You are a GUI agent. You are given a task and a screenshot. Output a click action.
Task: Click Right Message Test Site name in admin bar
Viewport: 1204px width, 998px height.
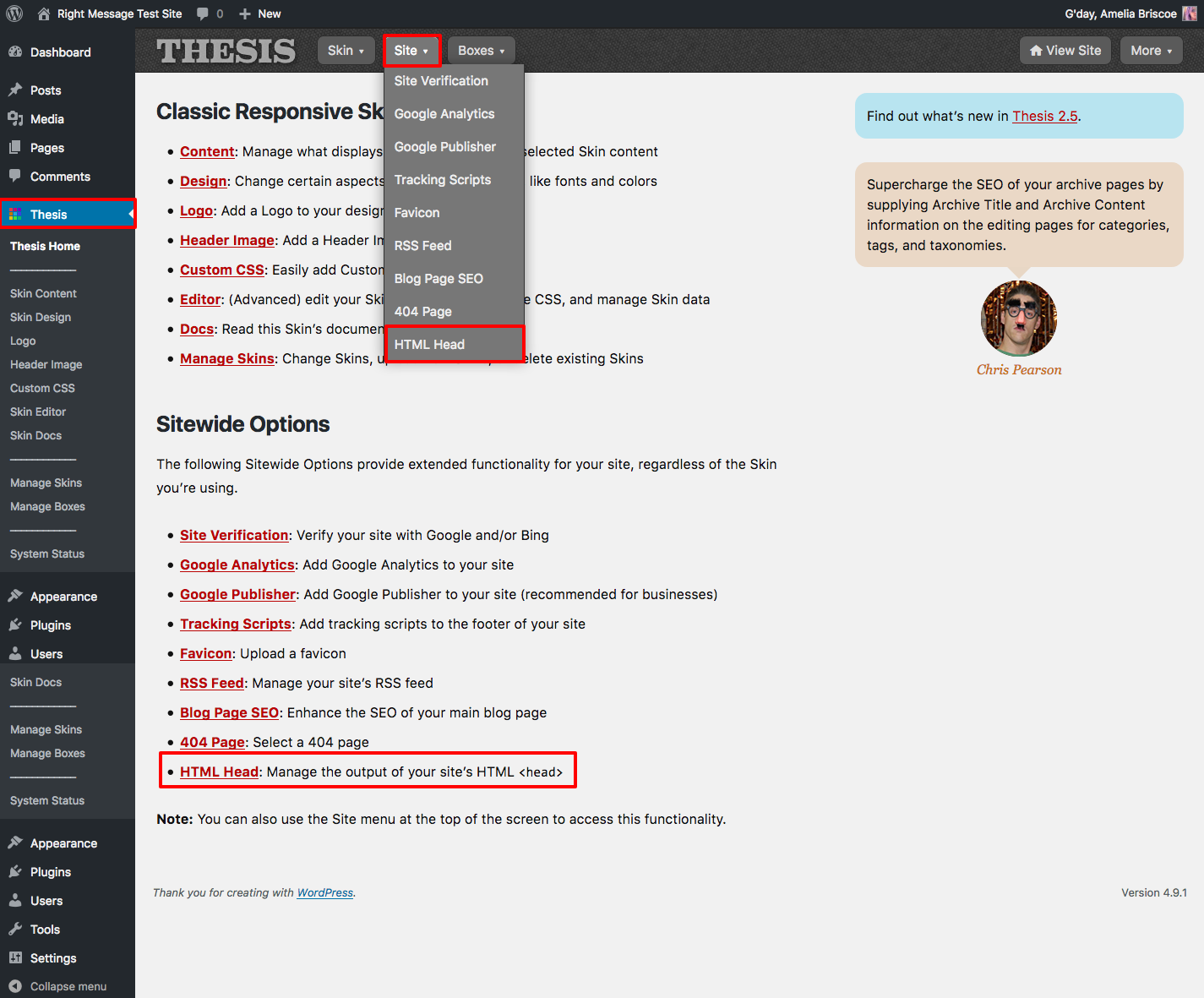pos(119,14)
